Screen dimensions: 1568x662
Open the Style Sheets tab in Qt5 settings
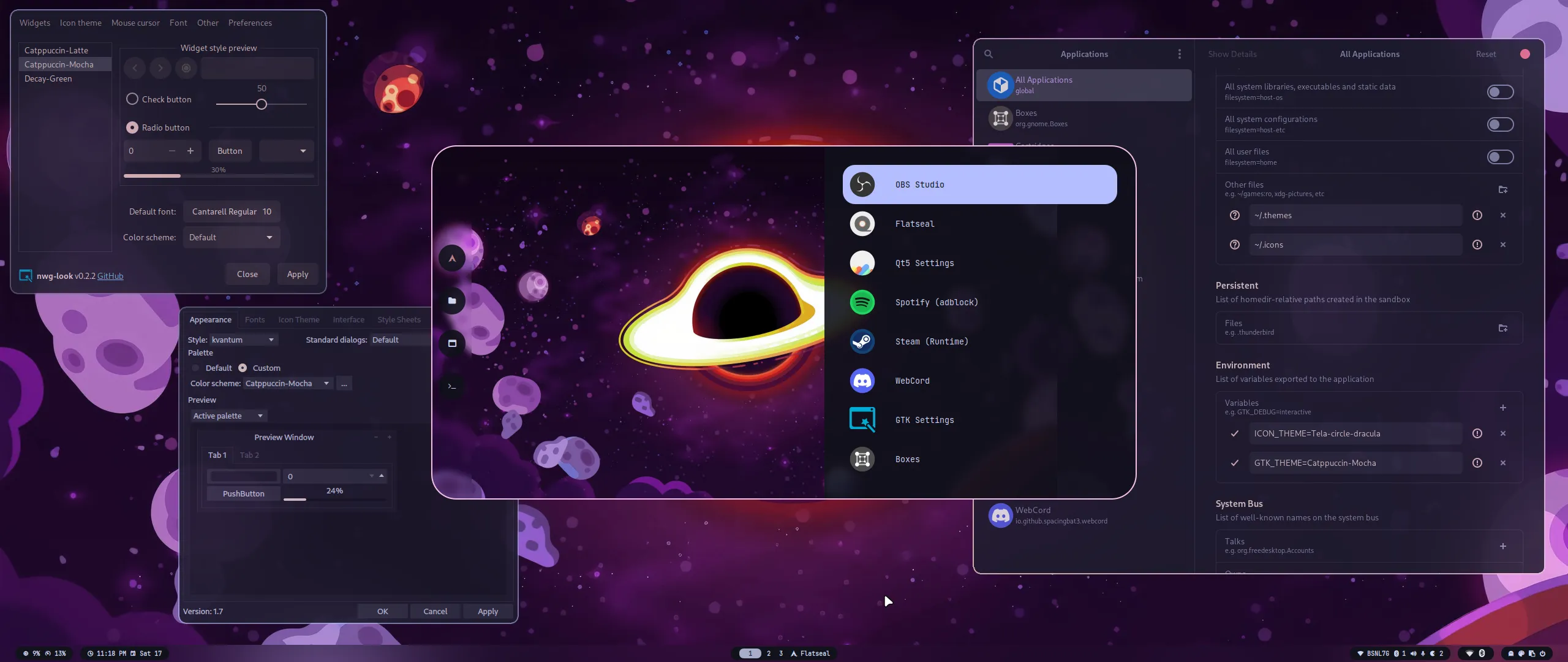[x=399, y=319]
